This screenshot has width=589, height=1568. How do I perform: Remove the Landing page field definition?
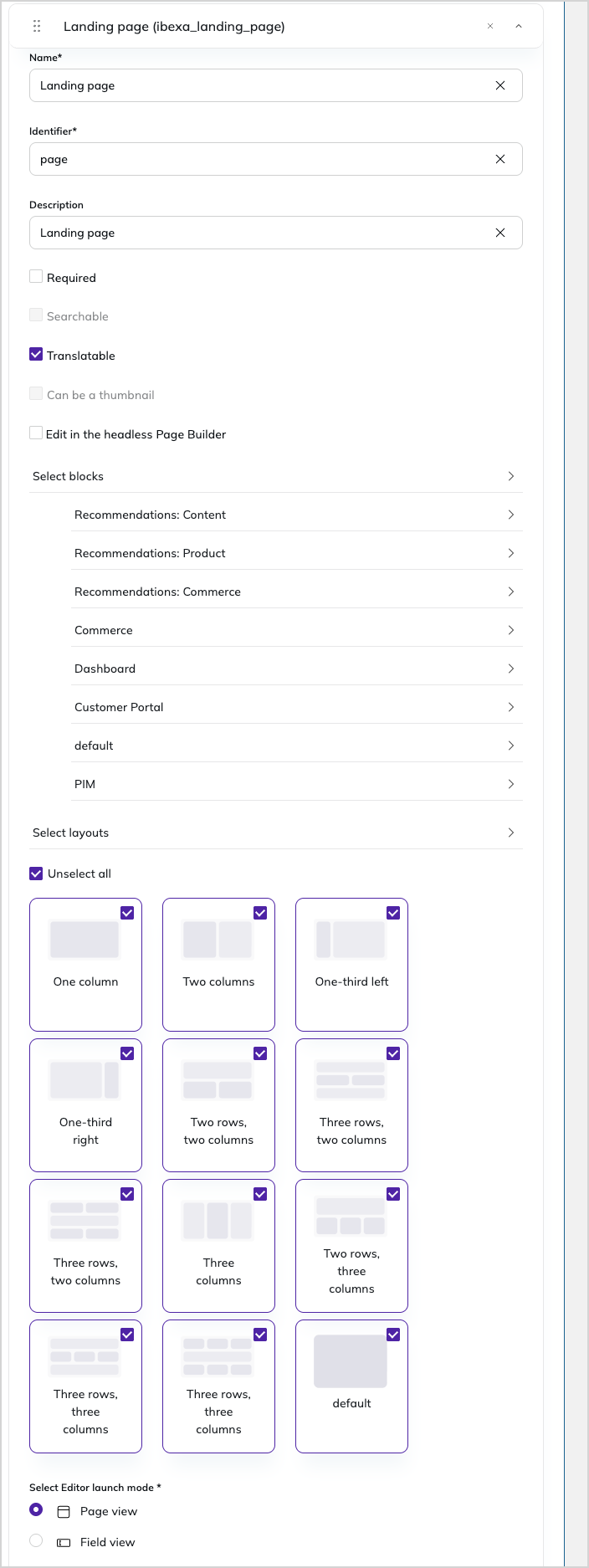490,26
